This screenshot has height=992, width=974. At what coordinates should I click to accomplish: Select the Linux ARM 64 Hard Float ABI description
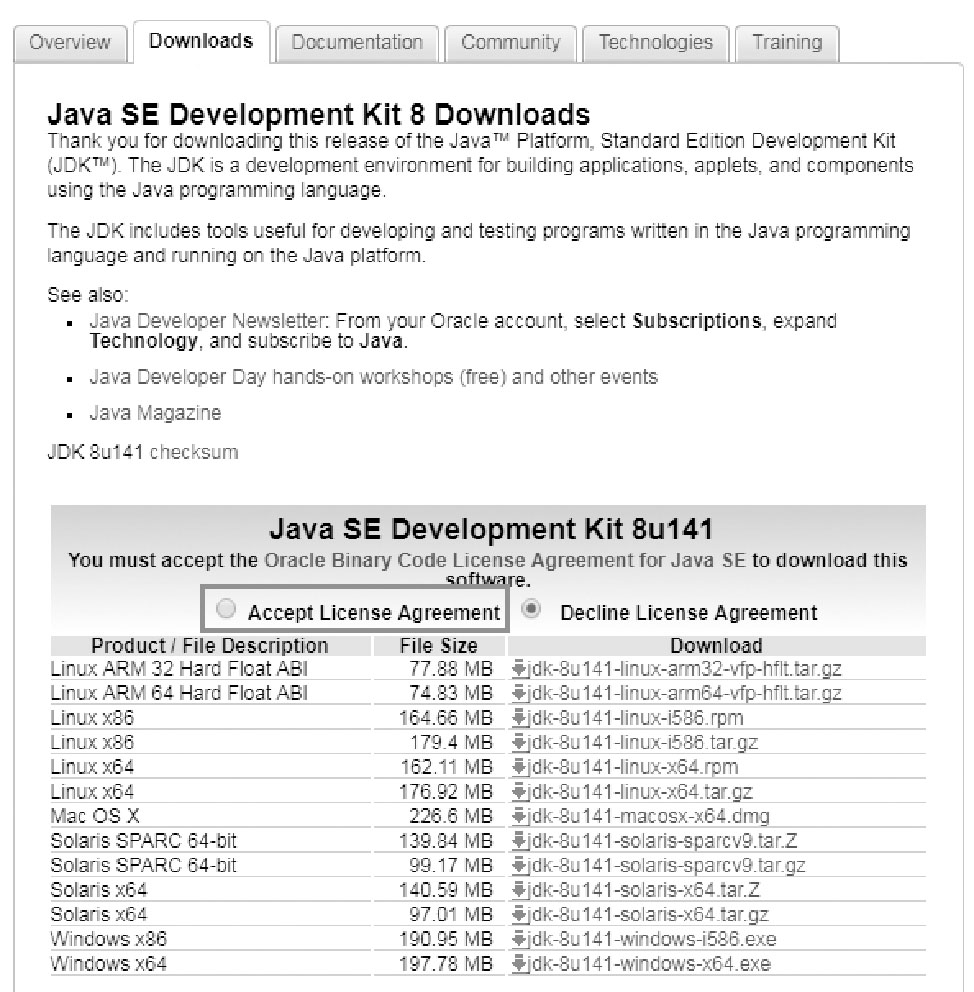[x=179, y=693]
